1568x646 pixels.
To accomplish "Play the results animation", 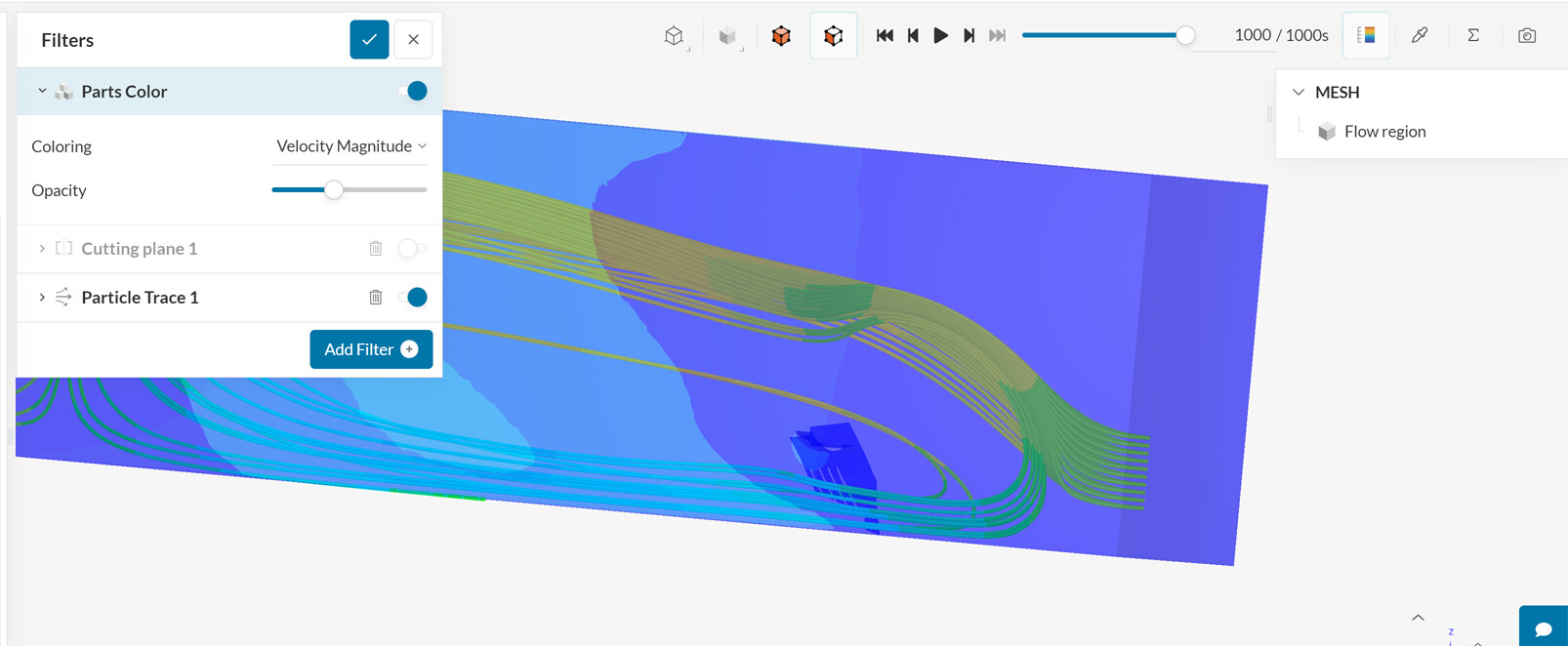I will pos(940,35).
